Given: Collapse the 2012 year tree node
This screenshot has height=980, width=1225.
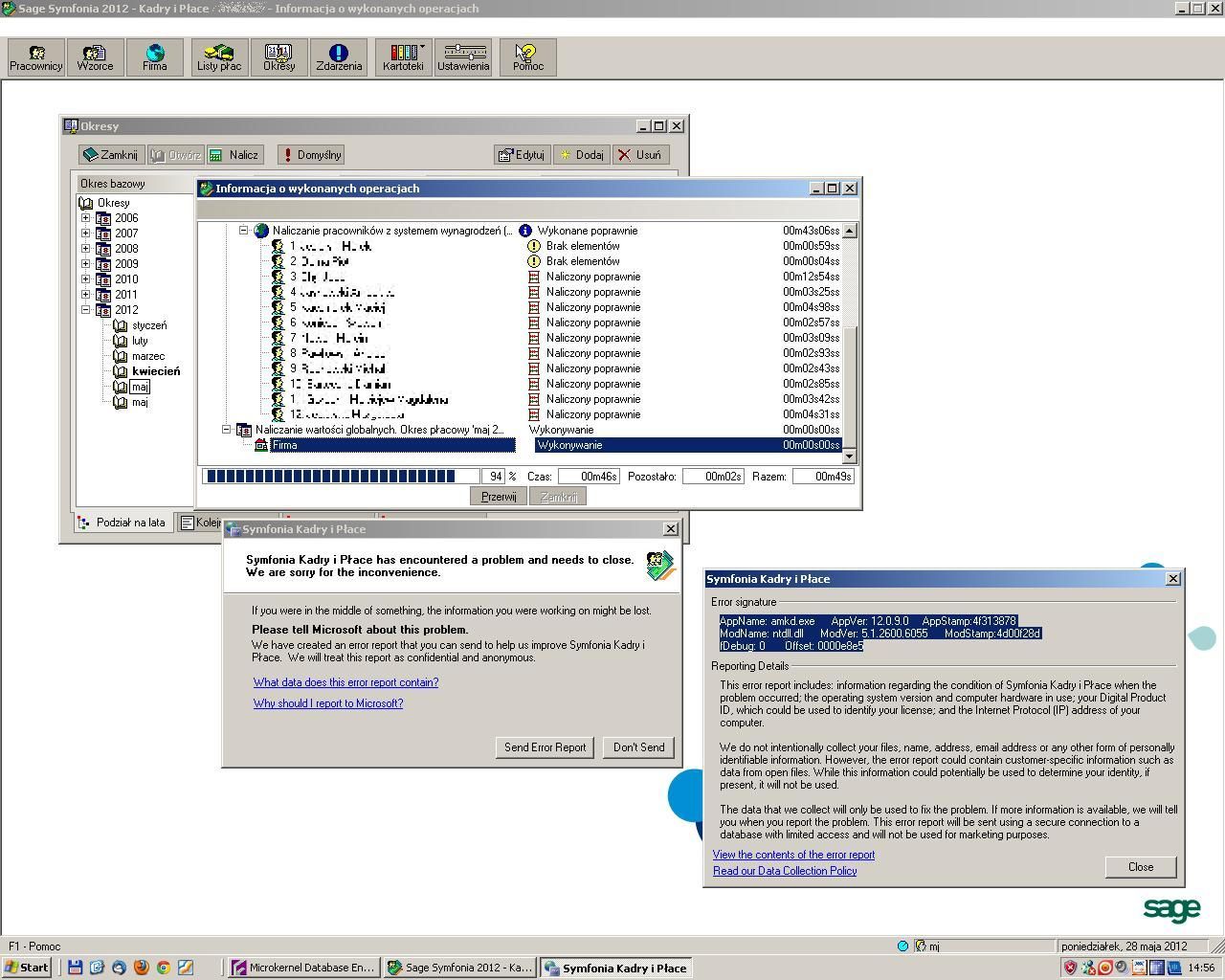Looking at the screenshot, I should 85,310.
